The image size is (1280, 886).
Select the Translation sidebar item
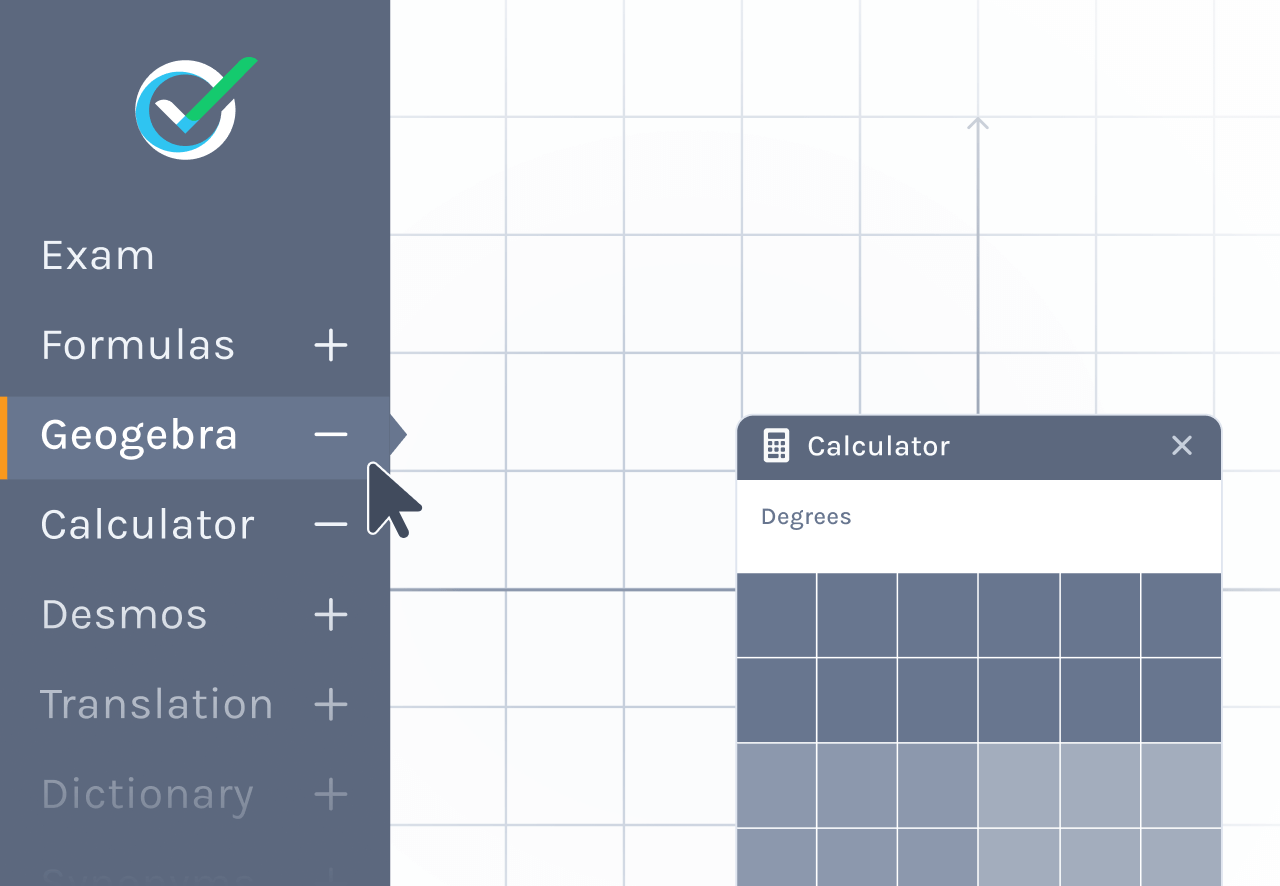[157, 705]
